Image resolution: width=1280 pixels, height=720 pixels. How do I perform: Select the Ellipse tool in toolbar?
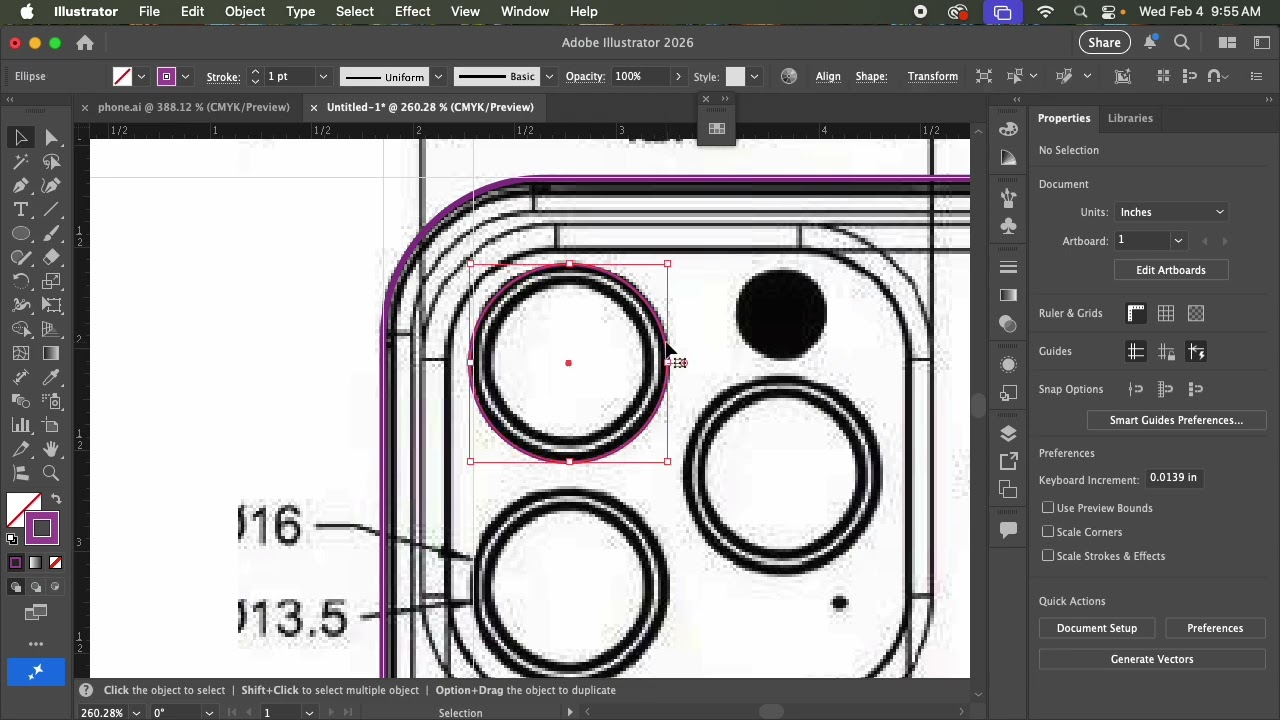click(21, 233)
